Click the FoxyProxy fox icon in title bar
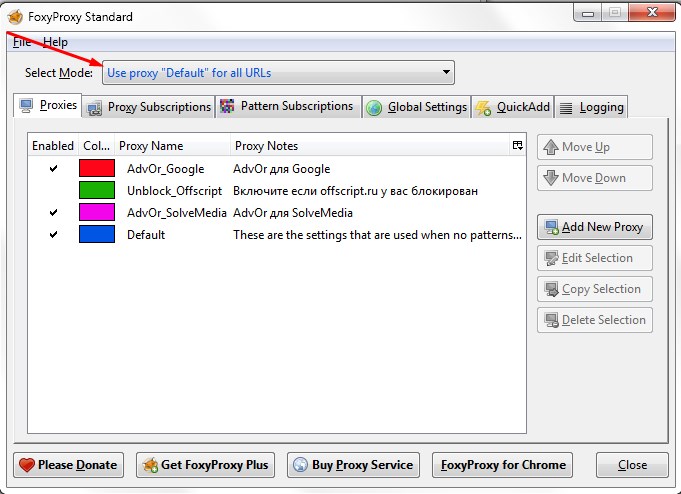Viewport: 681px width, 494px height. pyautogui.click(x=15, y=17)
